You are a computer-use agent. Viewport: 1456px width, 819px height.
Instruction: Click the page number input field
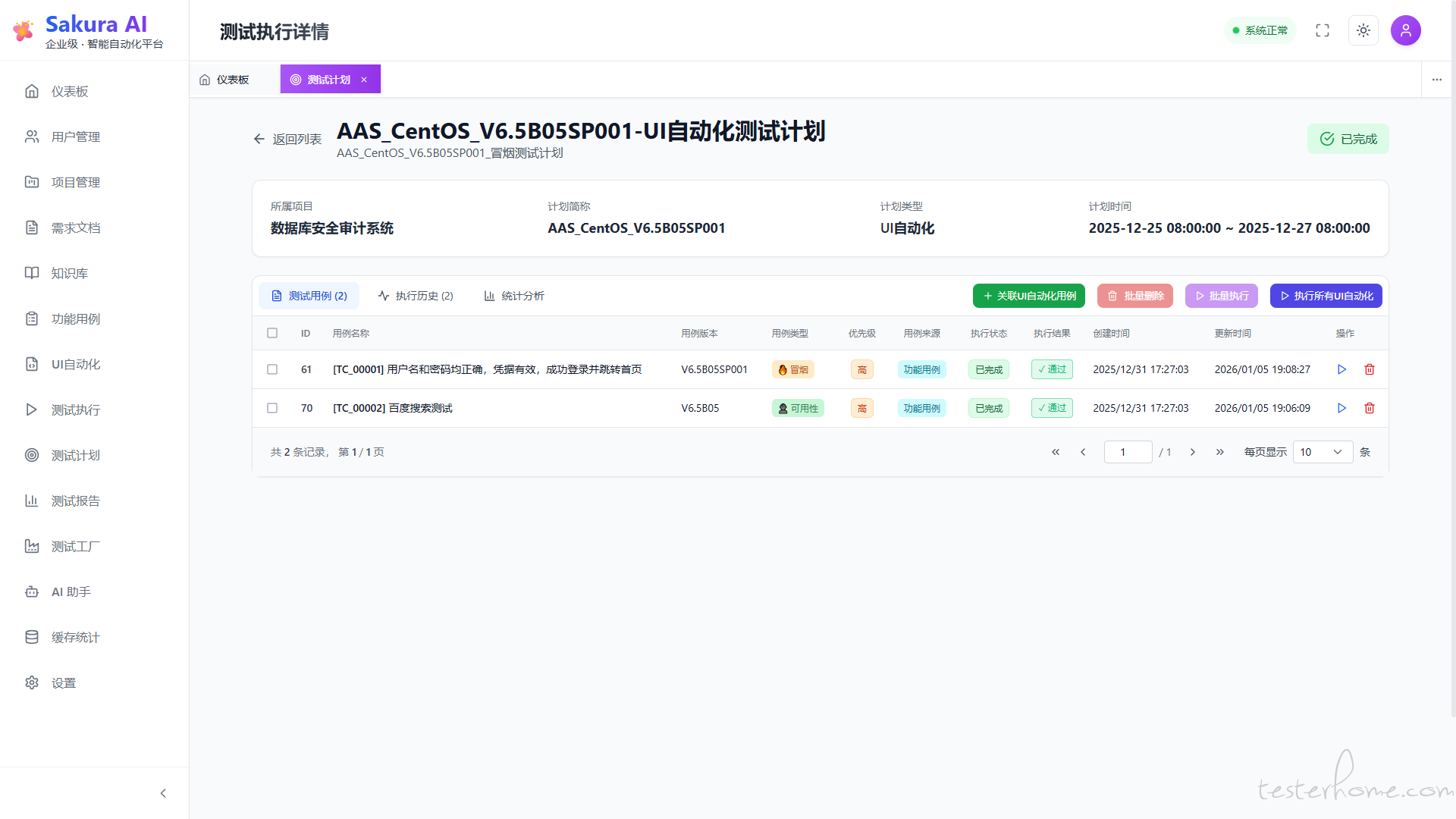[1128, 452]
